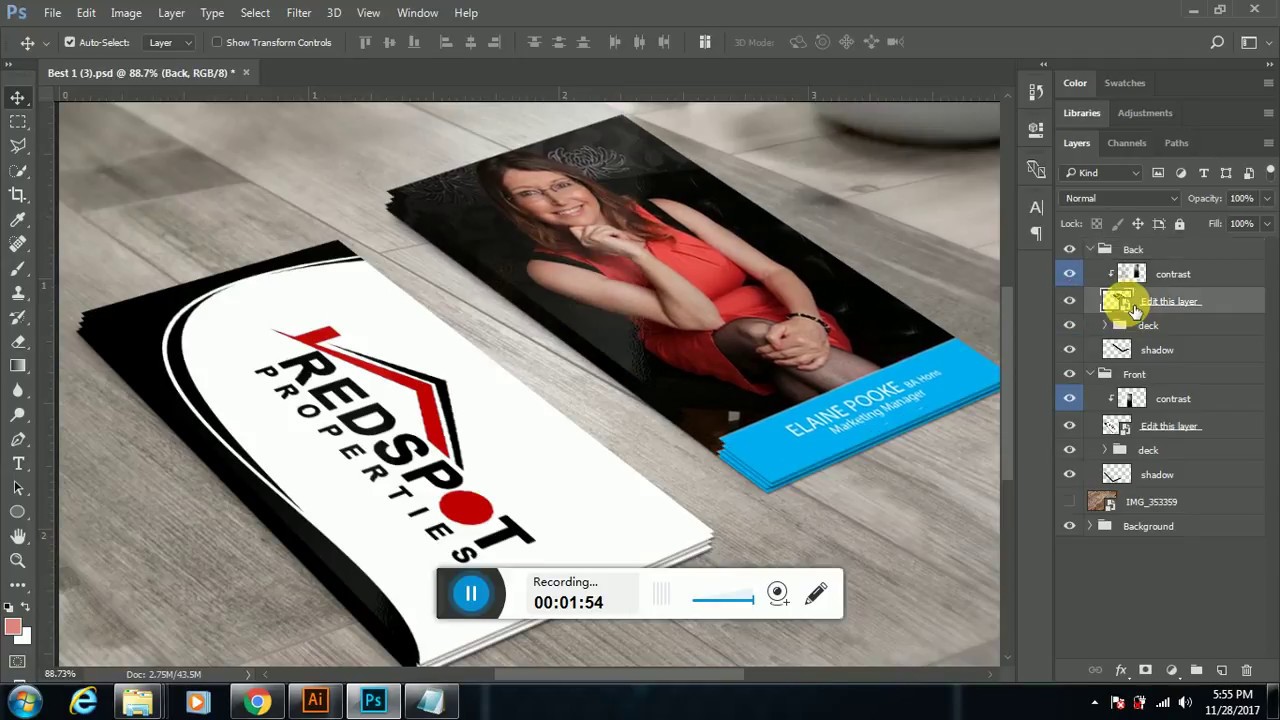Viewport: 1280px width, 720px height.
Task: Hide shadow layer in Back group
Action: 1070,350
